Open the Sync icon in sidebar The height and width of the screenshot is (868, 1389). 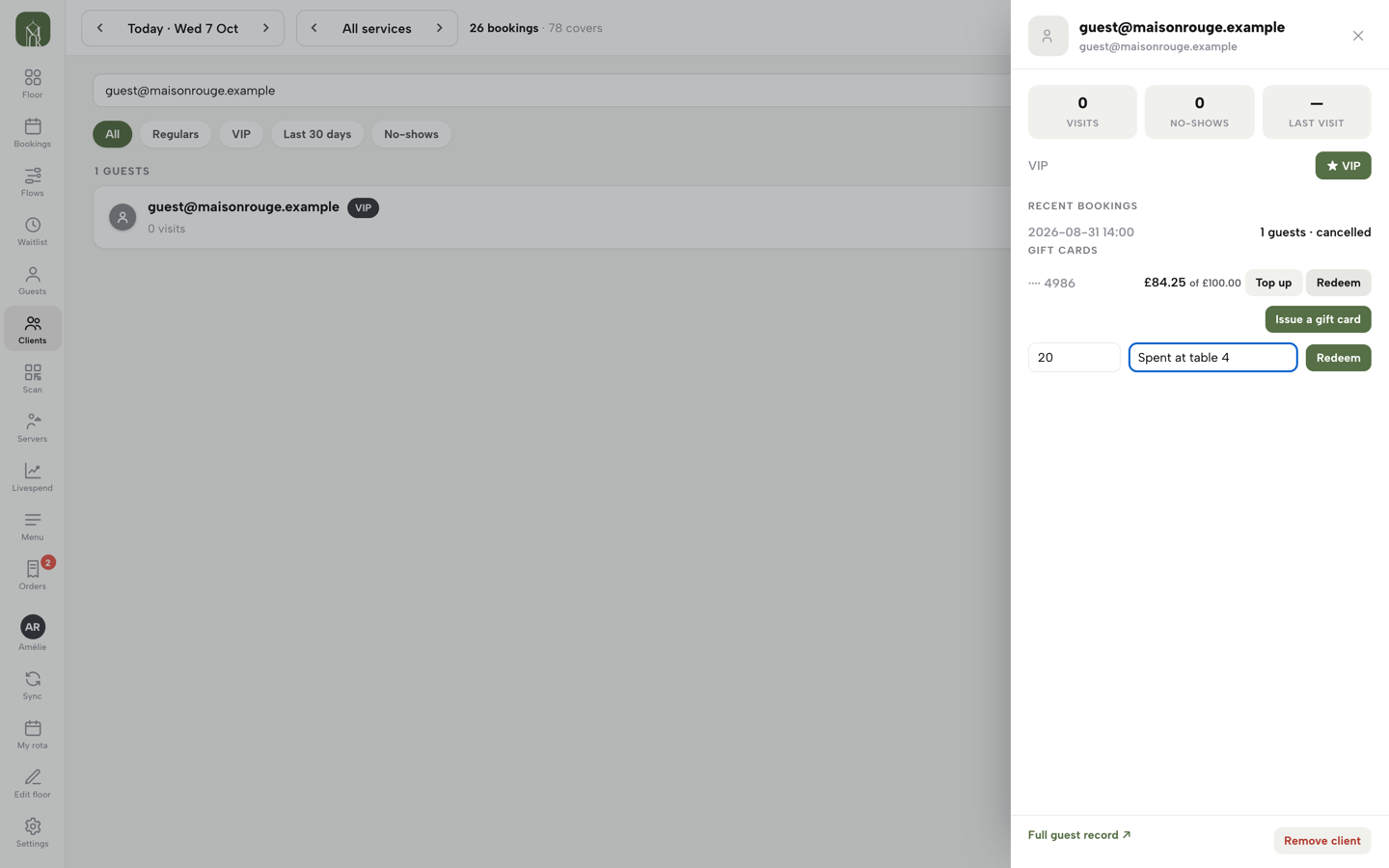33,686
